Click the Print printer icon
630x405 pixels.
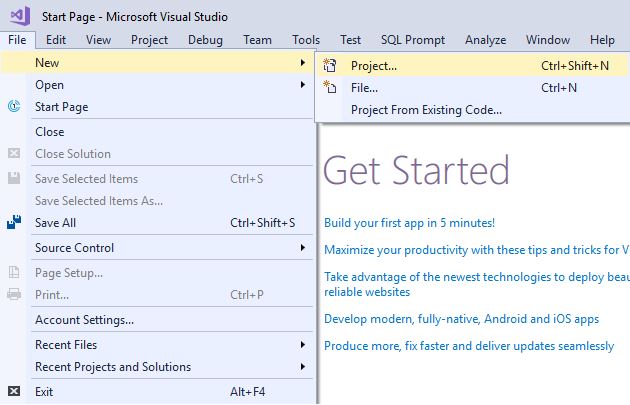pyautogui.click(x=14, y=295)
